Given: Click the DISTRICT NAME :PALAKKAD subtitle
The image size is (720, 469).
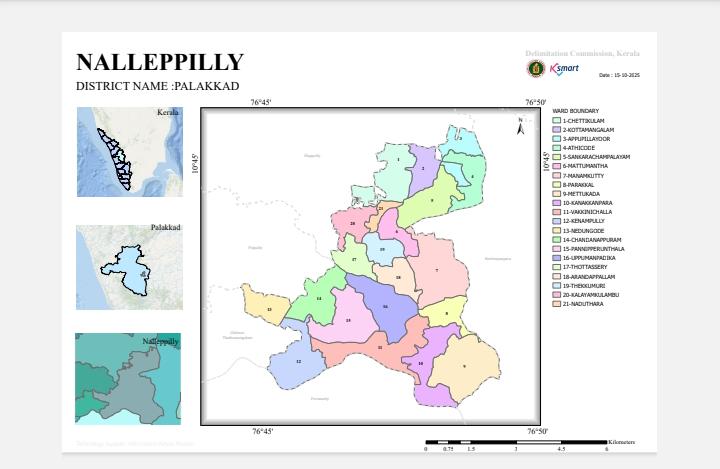Looking at the screenshot, I should (158, 86).
